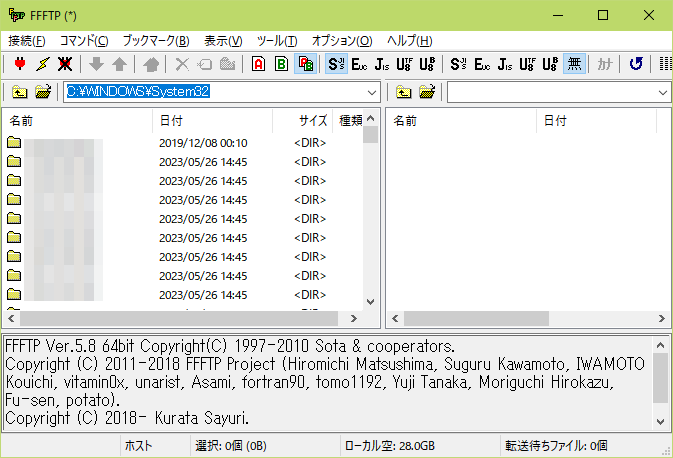Click the Upload up-arrow icon
Image resolution: width=673 pixels, height=458 pixels.
pyautogui.click(x=119, y=64)
